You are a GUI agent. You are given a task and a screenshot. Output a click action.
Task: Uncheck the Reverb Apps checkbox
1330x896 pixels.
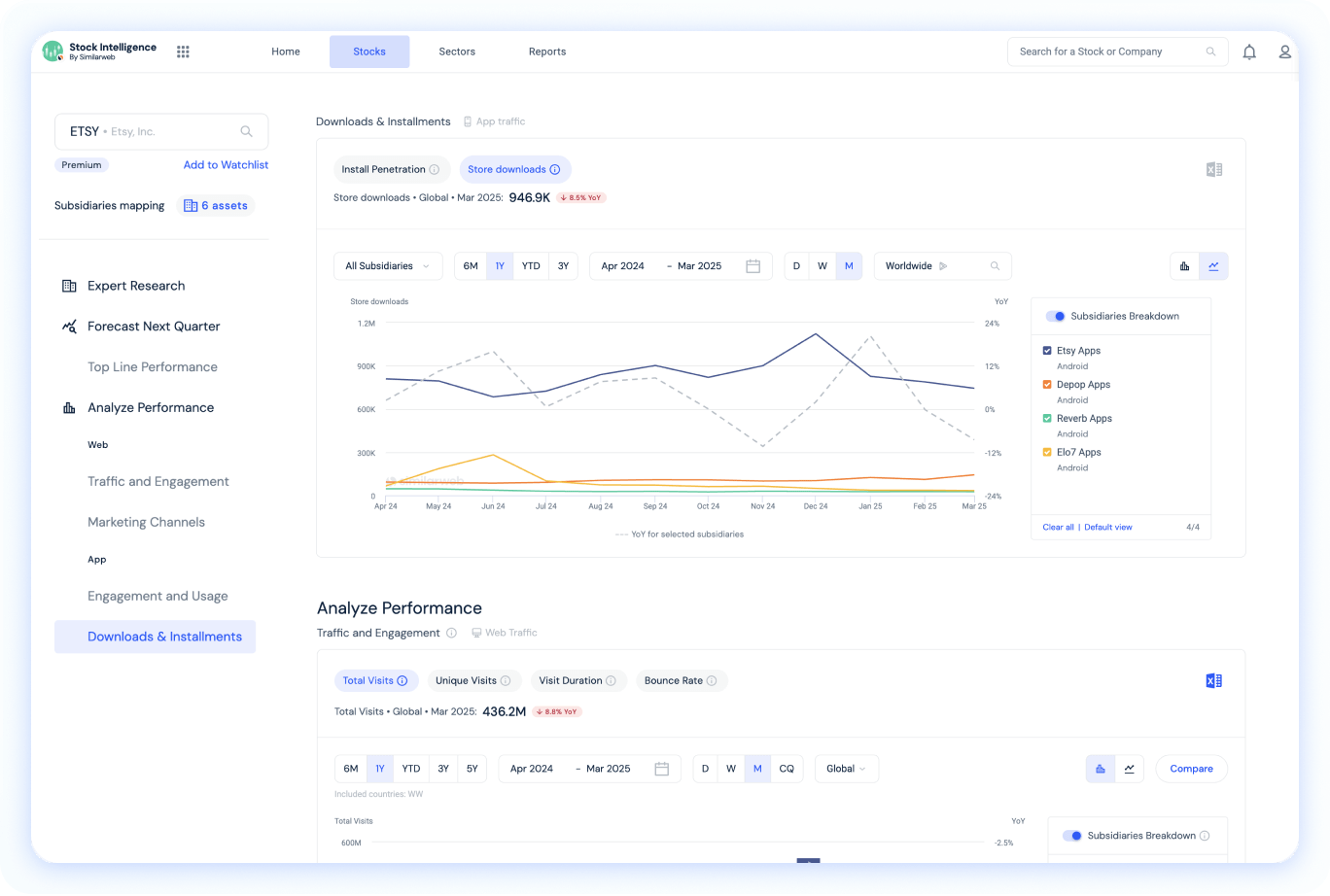coord(1047,418)
